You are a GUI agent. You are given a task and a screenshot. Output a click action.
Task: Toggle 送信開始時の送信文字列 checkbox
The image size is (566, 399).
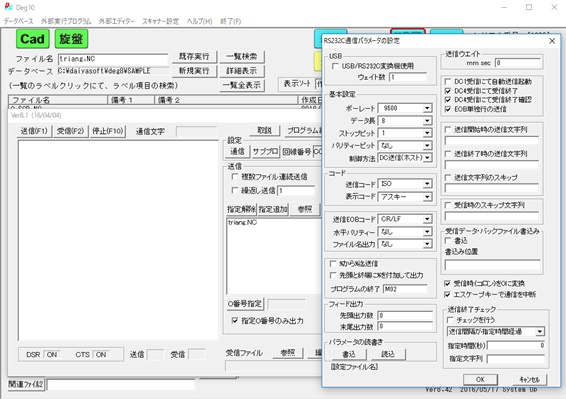448,129
